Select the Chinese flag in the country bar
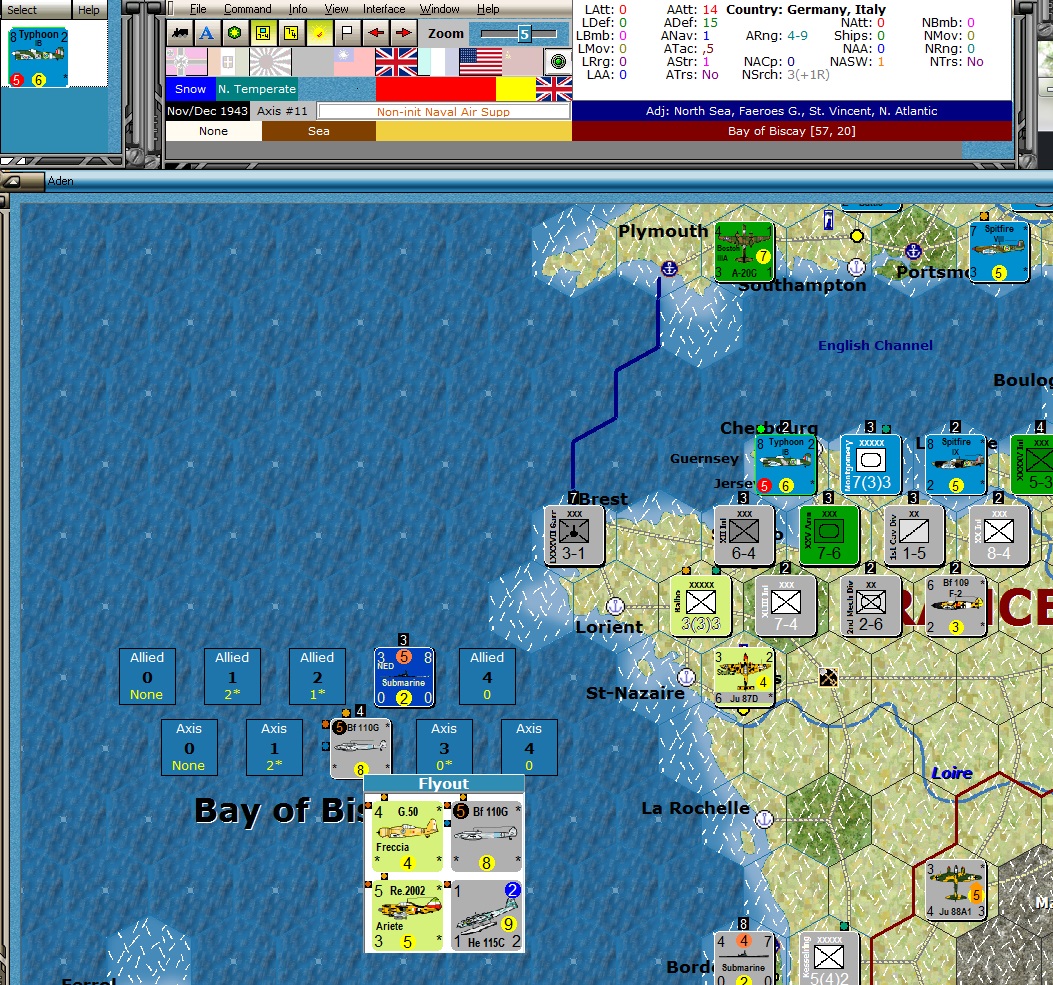 tap(354, 62)
